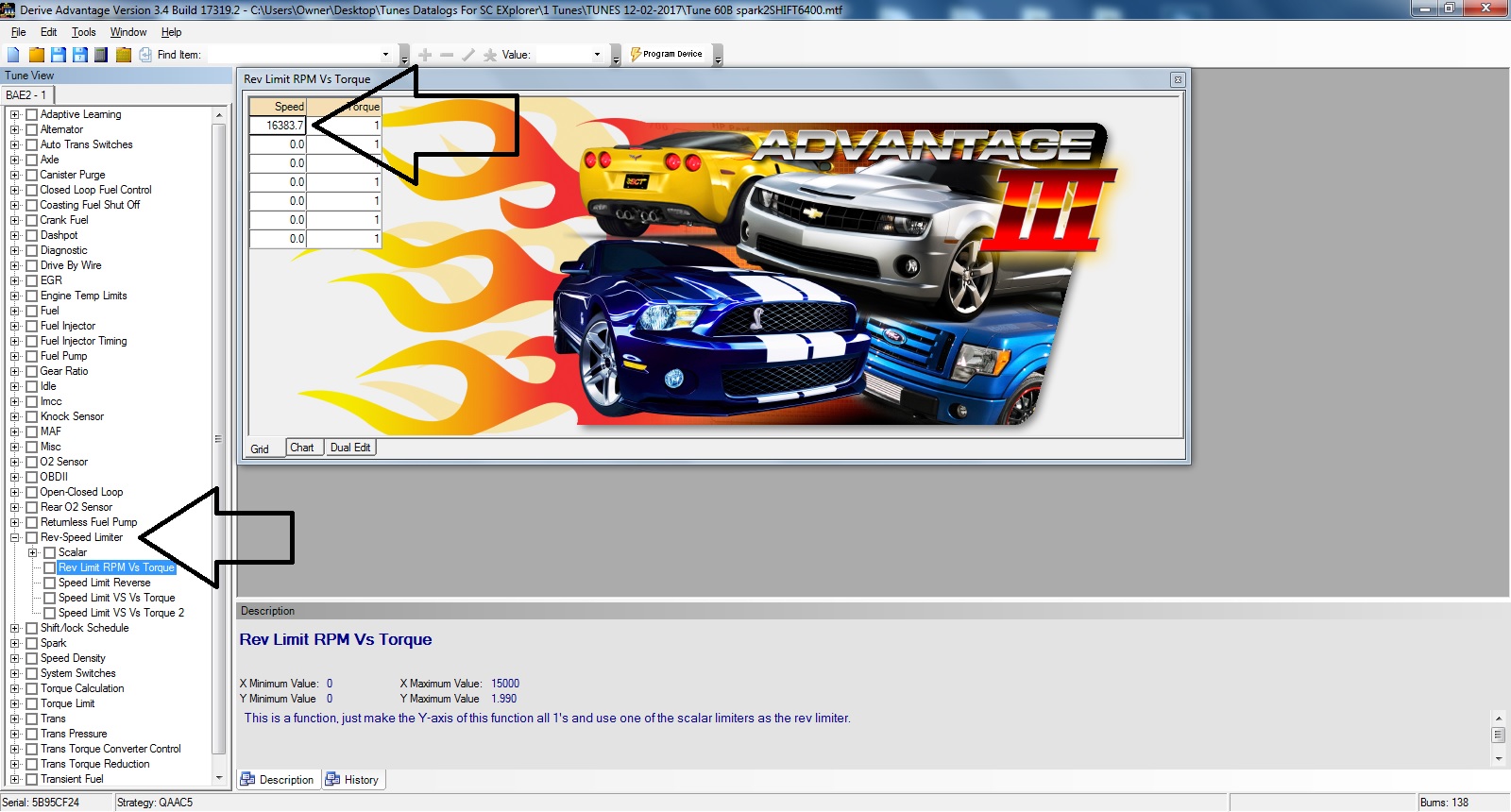Expand the Drive By Wire node

tap(14, 265)
